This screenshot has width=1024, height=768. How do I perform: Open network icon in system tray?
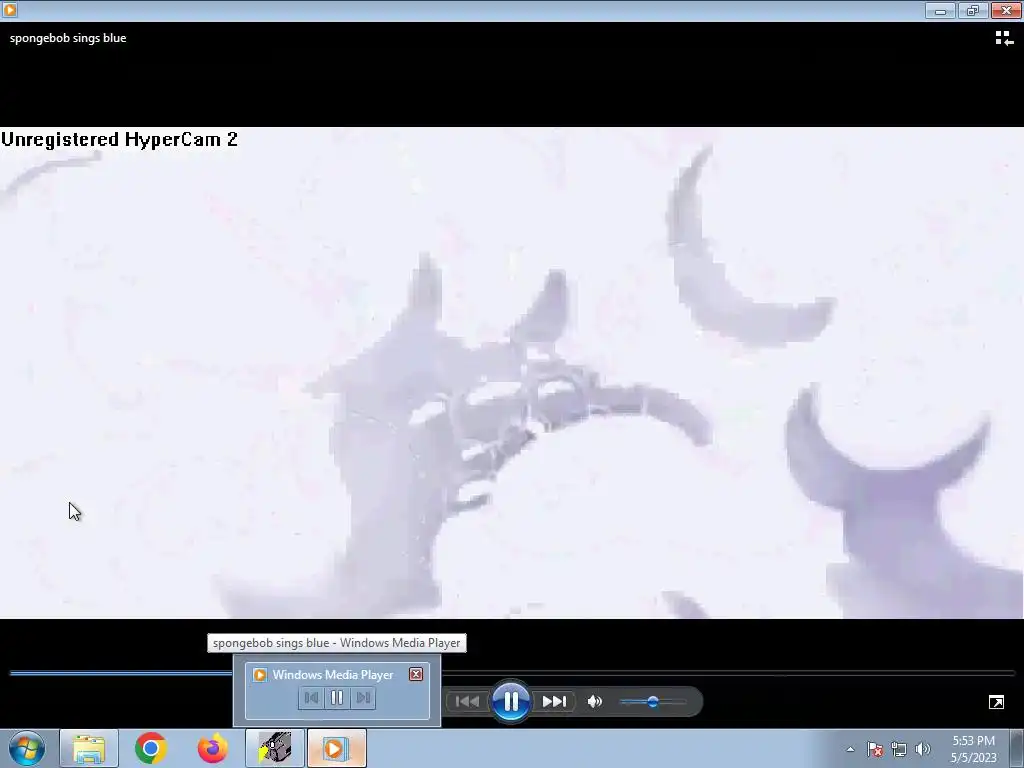click(x=899, y=749)
